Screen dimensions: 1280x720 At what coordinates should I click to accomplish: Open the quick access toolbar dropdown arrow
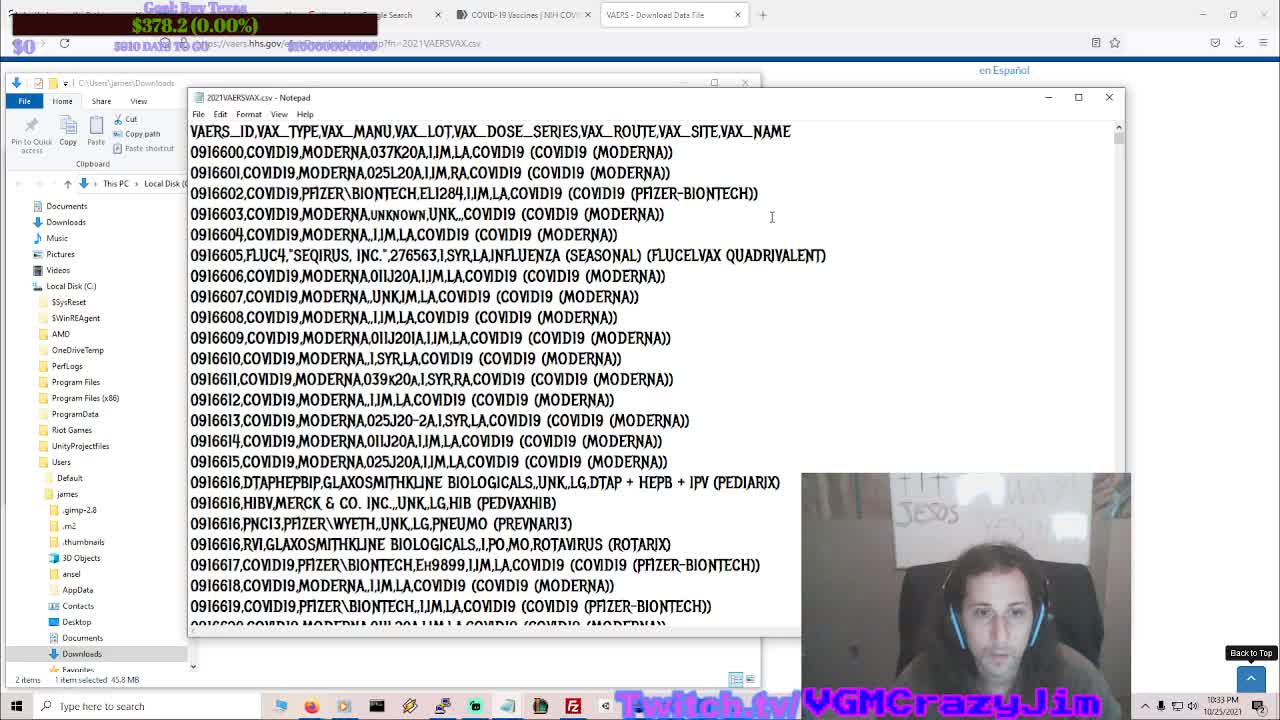click(x=66, y=83)
